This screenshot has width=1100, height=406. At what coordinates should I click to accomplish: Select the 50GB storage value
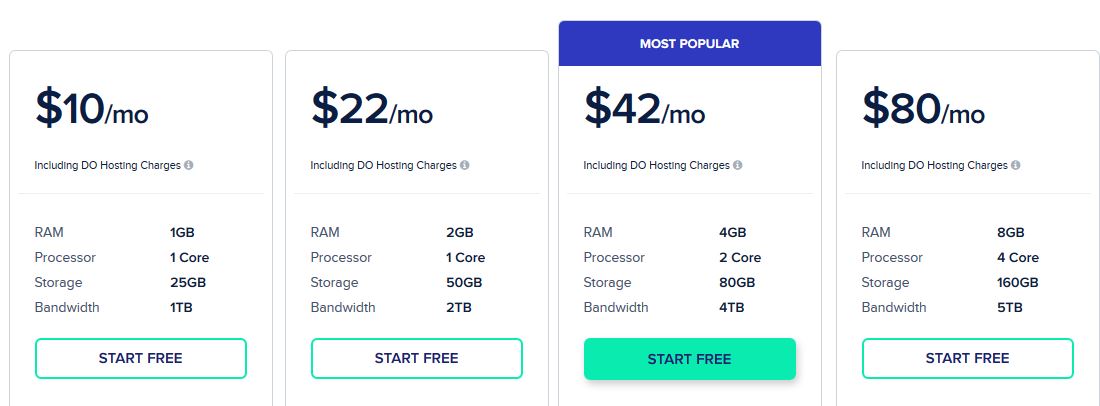tap(464, 283)
